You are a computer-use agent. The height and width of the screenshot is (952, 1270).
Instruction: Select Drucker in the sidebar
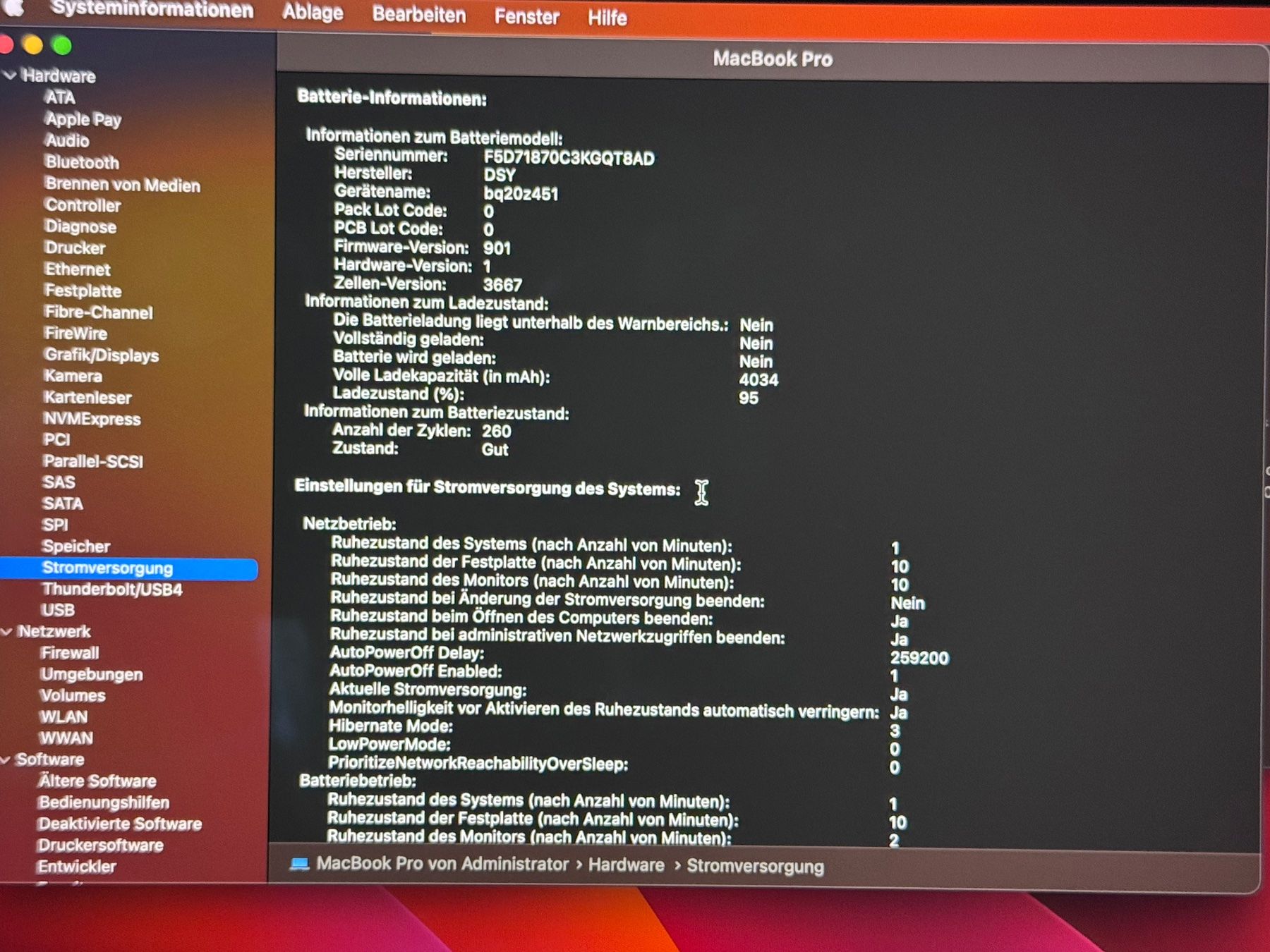(x=75, y=248)
